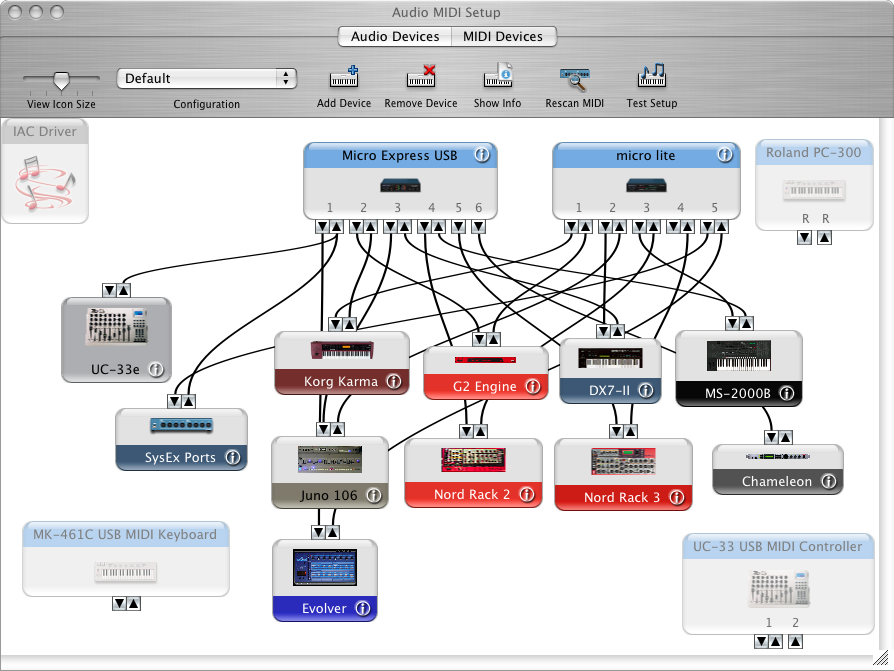Click the View Icon Size slider knob

pos(61,80)
